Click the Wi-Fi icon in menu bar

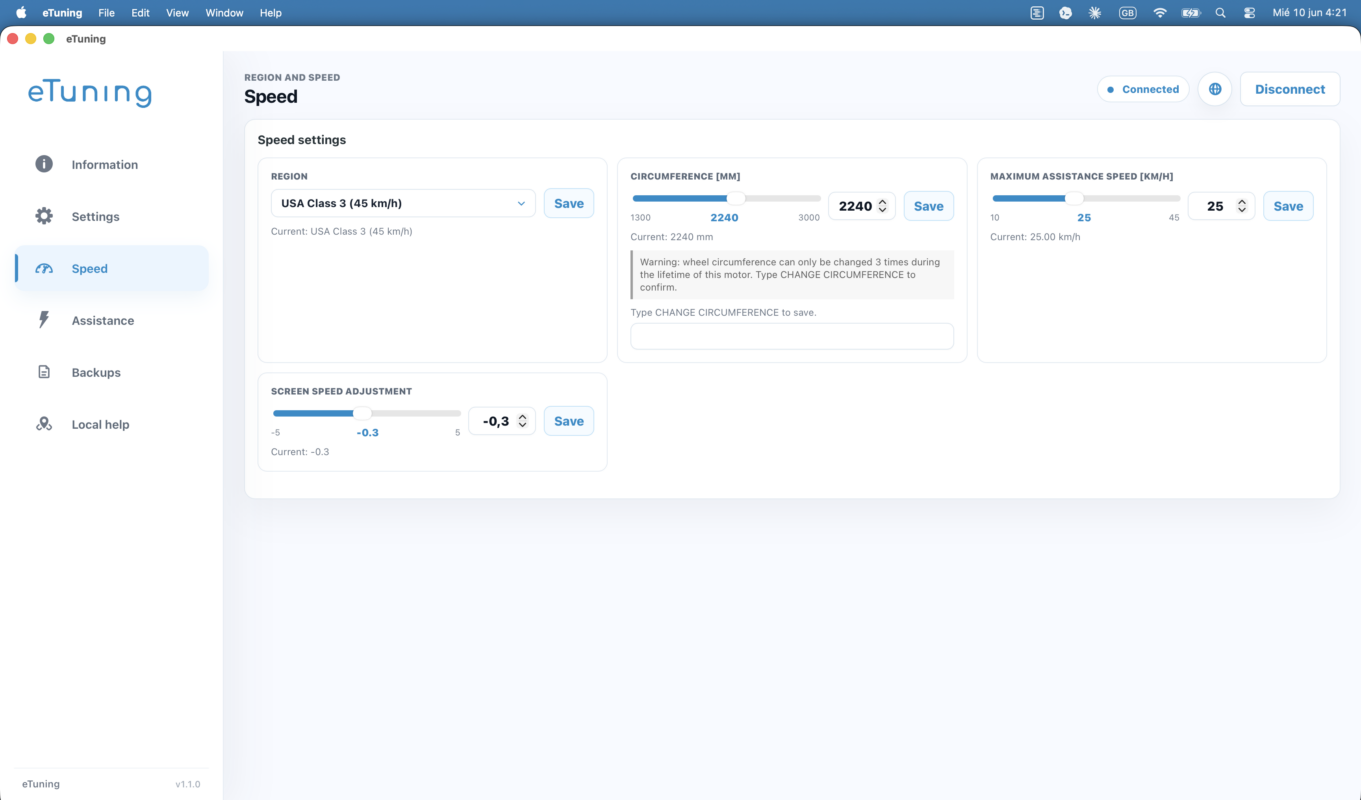pos(1160,13)
